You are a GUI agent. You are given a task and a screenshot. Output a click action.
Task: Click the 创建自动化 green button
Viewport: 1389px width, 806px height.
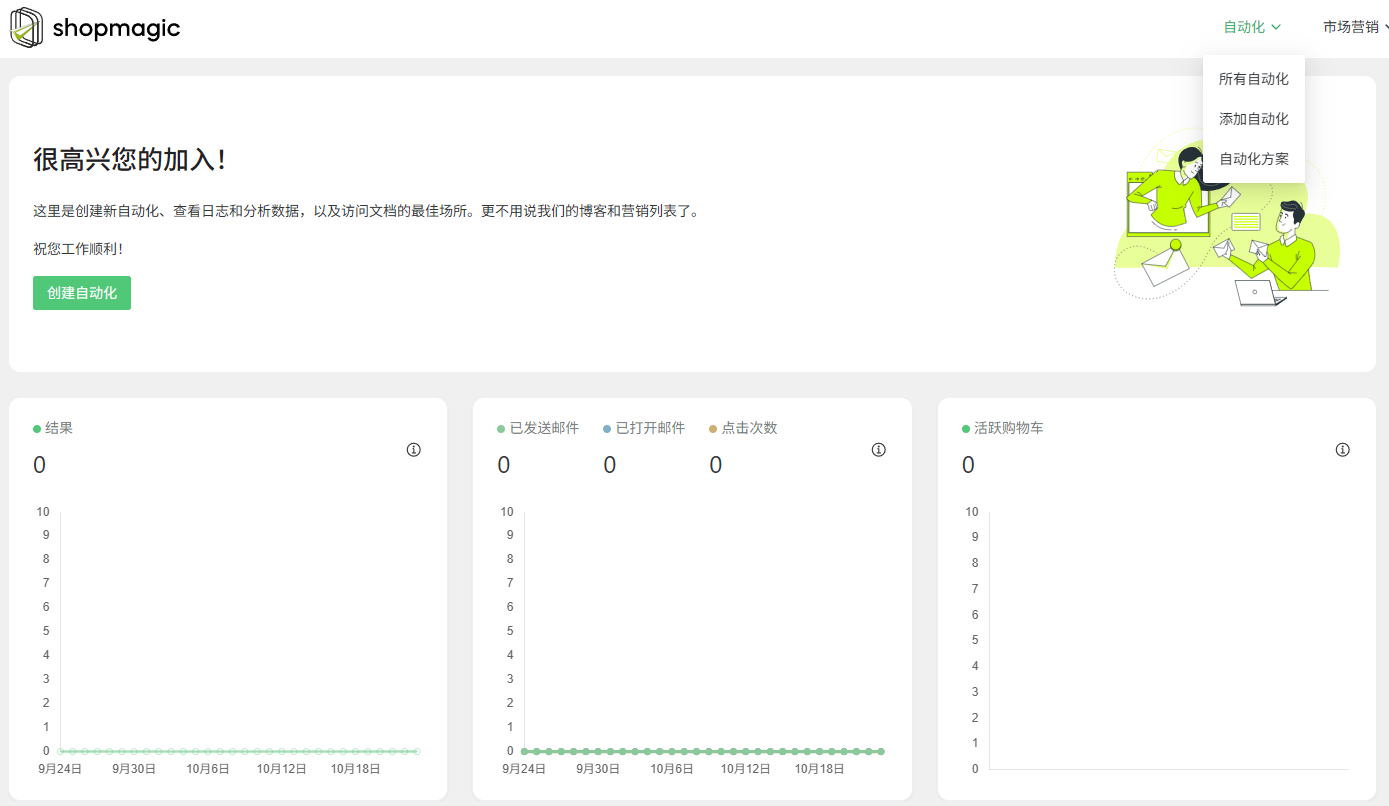click(x=81, y=292)
